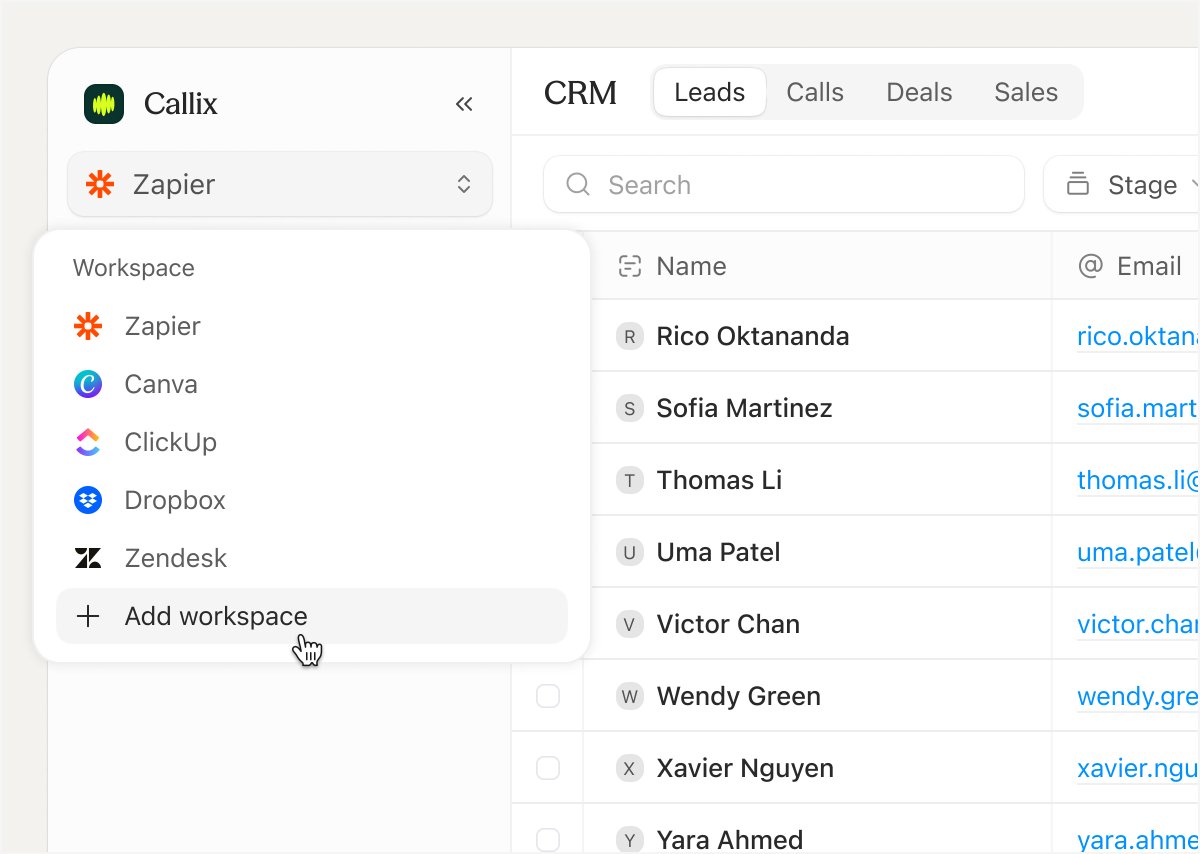Open the Zapier workspace selector dropdown
Screen dimensions: 1200x854
point(280,184)
